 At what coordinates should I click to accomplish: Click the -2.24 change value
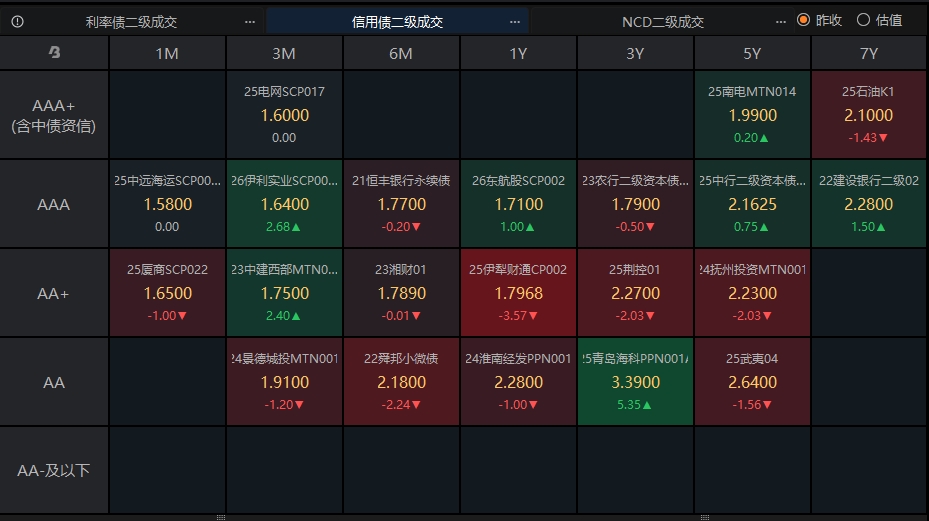point(401,405)
